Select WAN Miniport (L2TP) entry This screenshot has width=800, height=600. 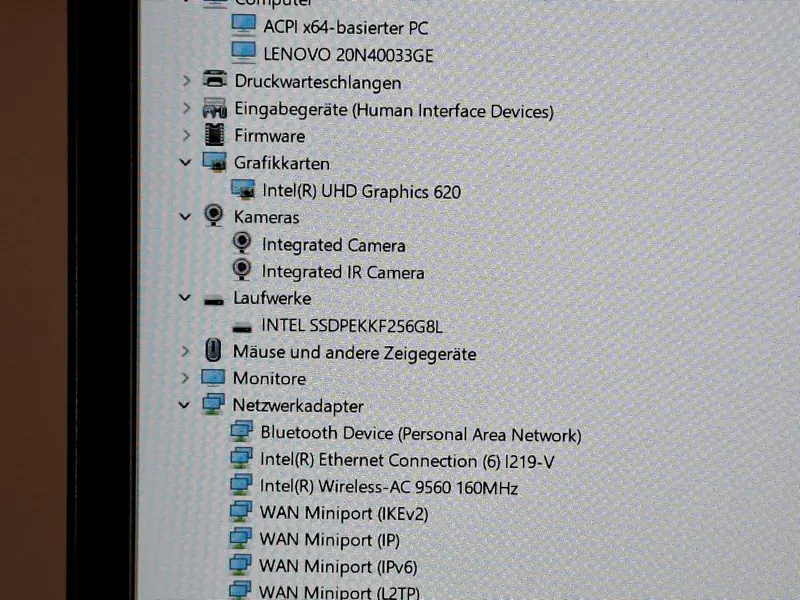[x=339, y=592]
